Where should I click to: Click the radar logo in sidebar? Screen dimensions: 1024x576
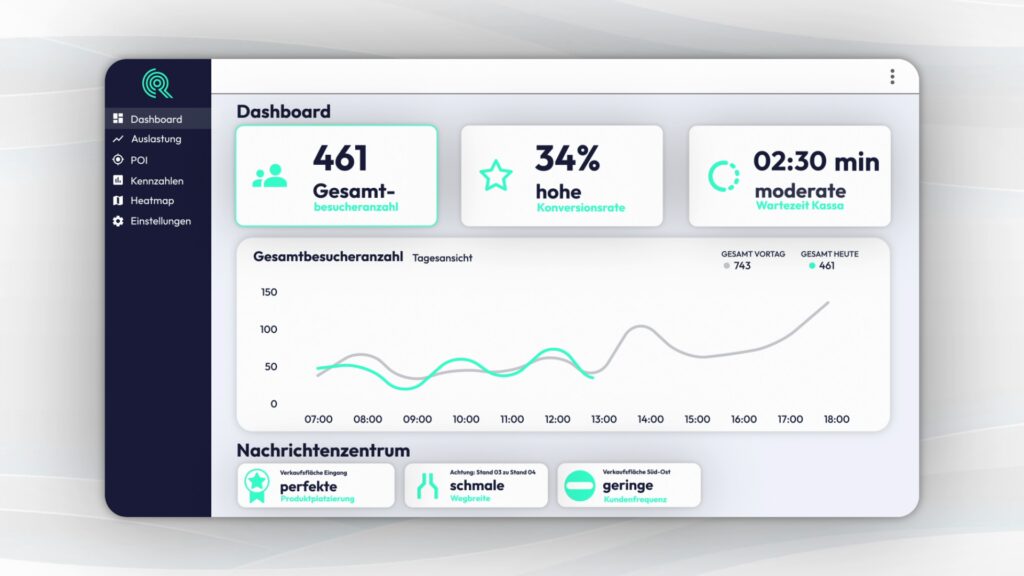pyautogui.click(x=157, y=83)
